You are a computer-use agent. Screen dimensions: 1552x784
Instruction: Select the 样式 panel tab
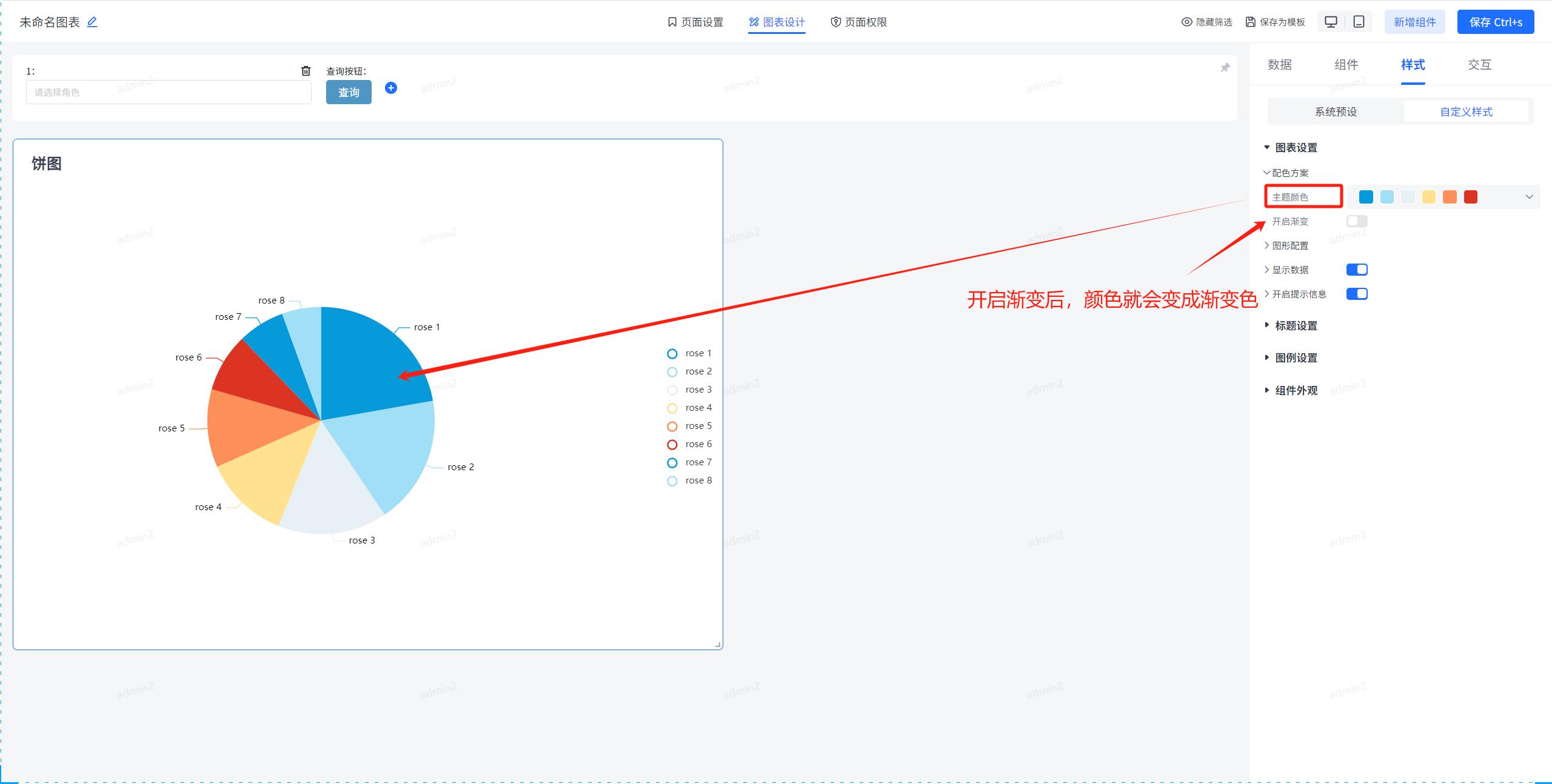point(1413,65)
